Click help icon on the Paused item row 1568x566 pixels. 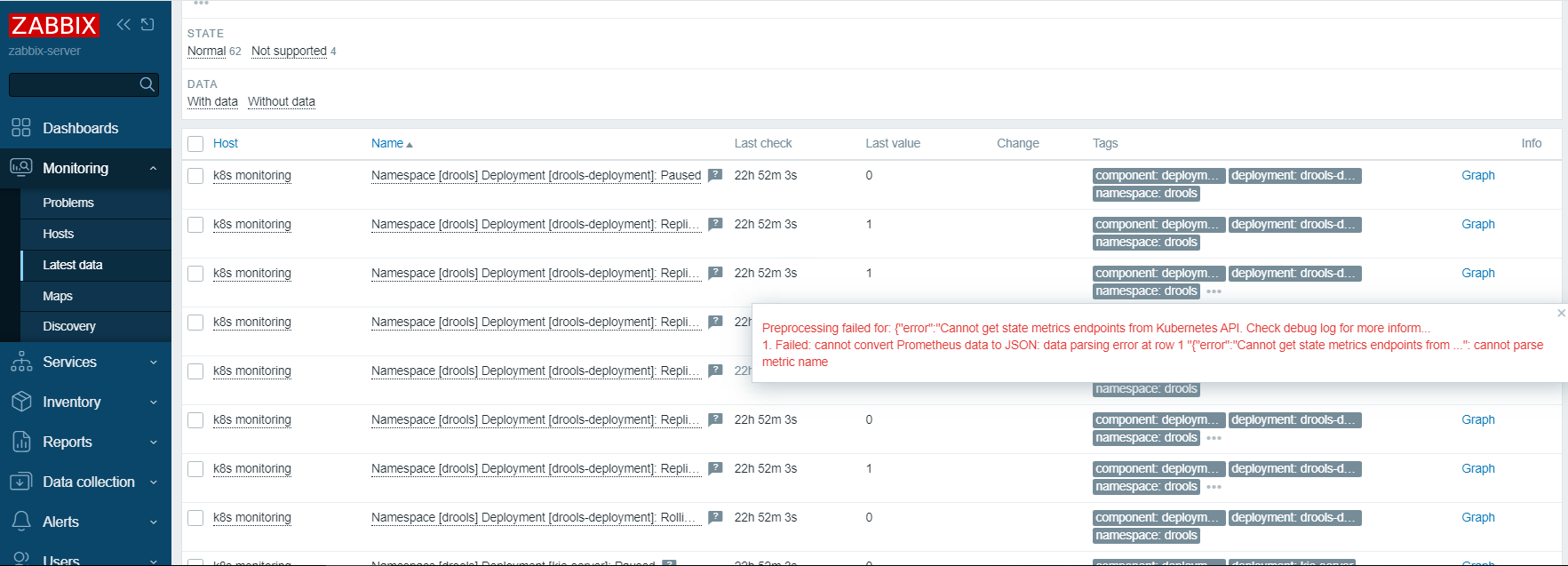[715, 175]
